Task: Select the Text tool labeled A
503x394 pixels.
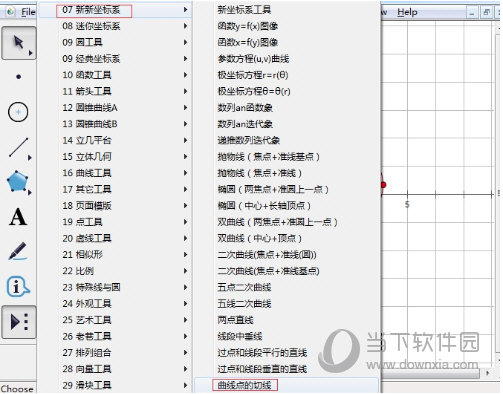Action: pyautogui.click(x=18, y=217)
